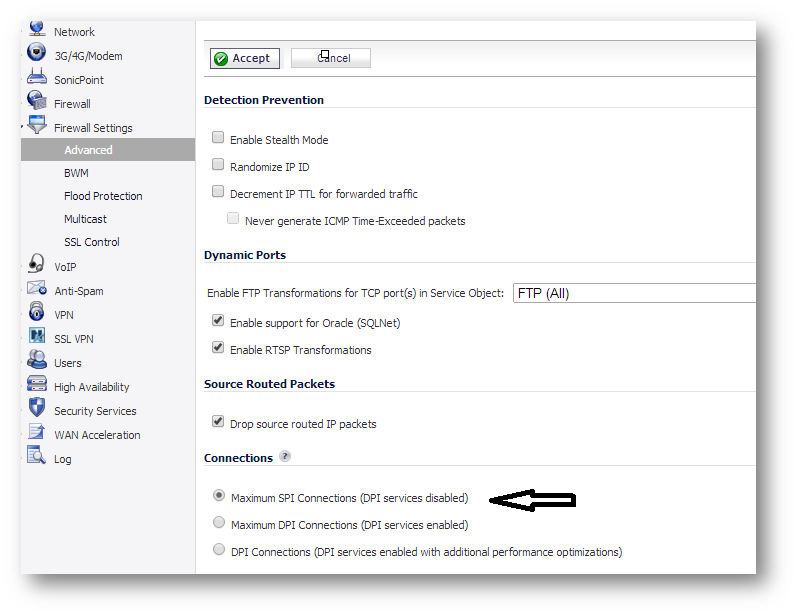798x616 pixels.
Task: Click the Cancel button
Action: click(331, 58)
